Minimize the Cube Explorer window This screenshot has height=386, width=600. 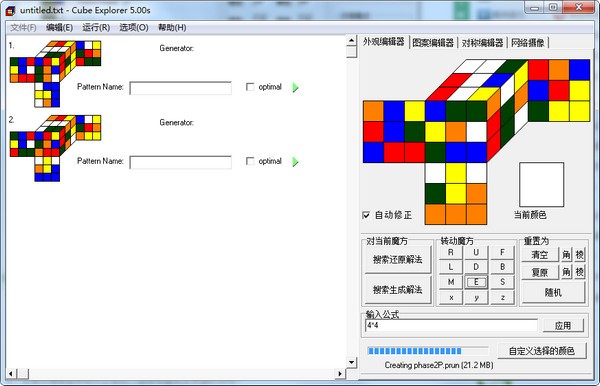pyautogui.click(x=535, y=8)
